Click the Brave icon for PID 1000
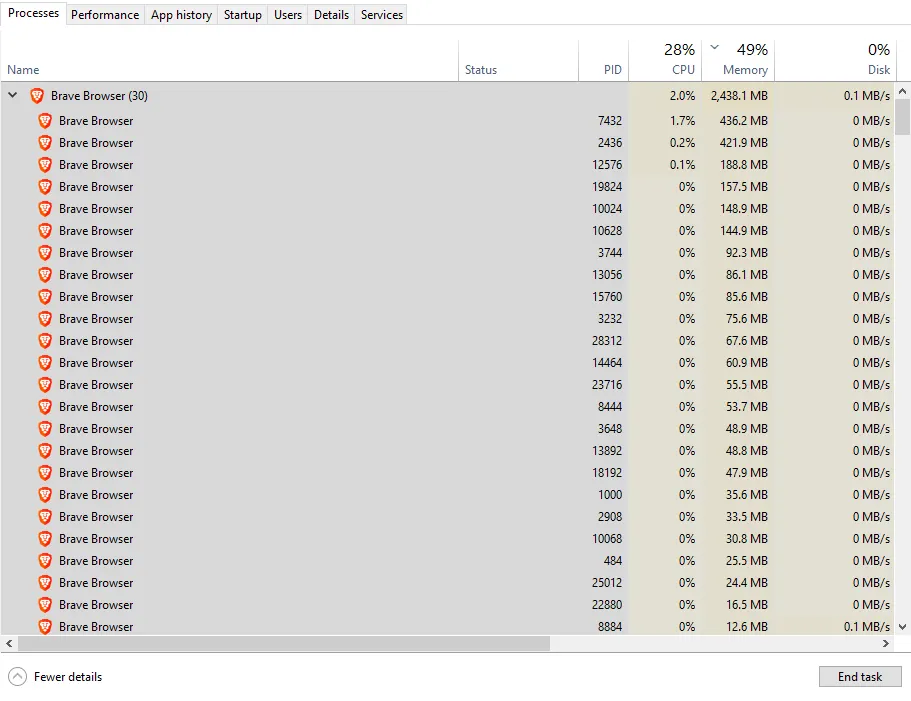The height and width of the screenshot is (701, 911). pyautogui.click(x=45, y=495)
